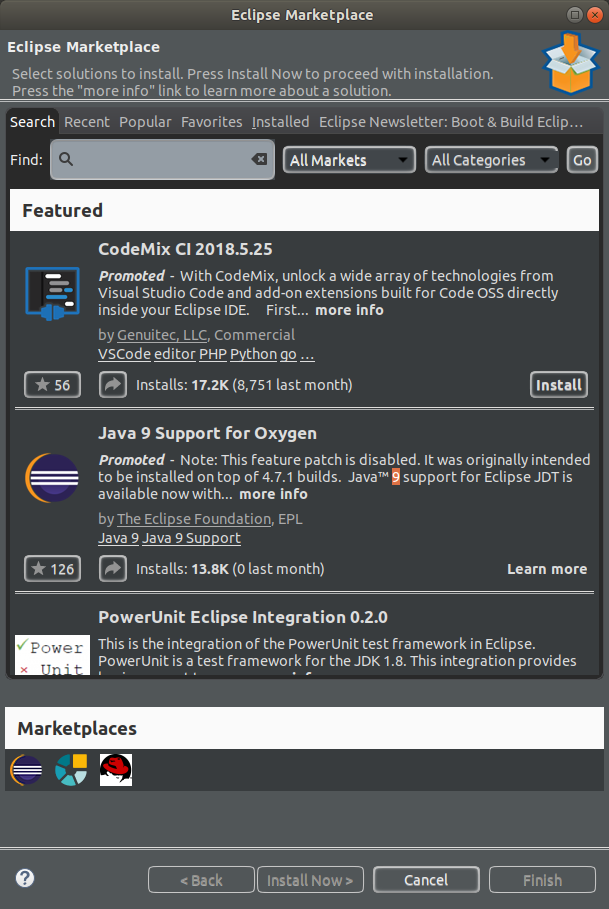This screenshot has width=609, height=909.
Task: Switch to the Popular tab
Action: tap(145, 122)
